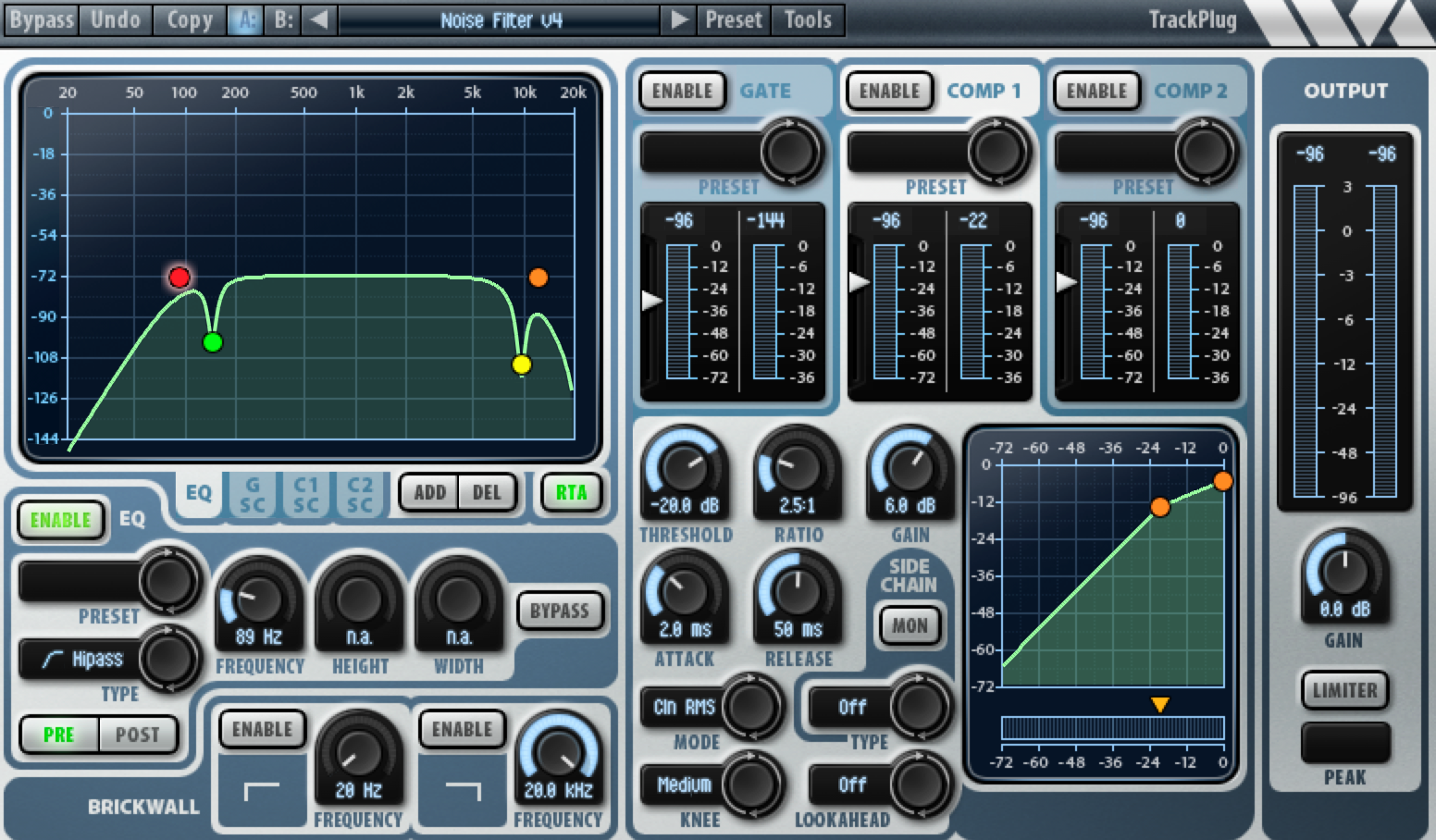
Task: Click the Noise Filter V4 preset name field
Action: 501,19
